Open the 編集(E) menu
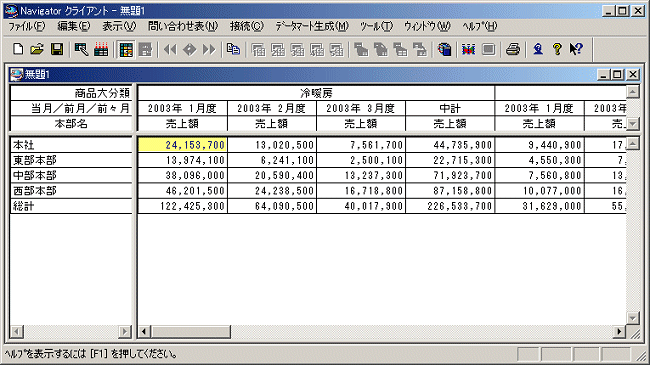Screen dimensions: 650x365 73,27
